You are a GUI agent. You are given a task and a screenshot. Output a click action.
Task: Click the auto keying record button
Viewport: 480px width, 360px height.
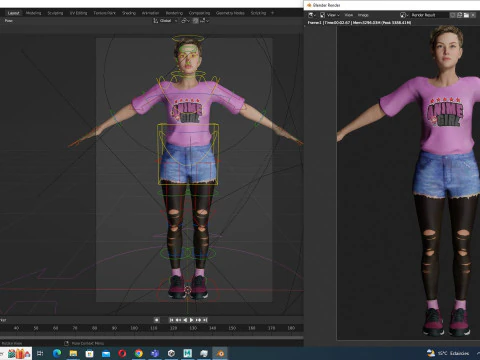click(x=156, y=320)
